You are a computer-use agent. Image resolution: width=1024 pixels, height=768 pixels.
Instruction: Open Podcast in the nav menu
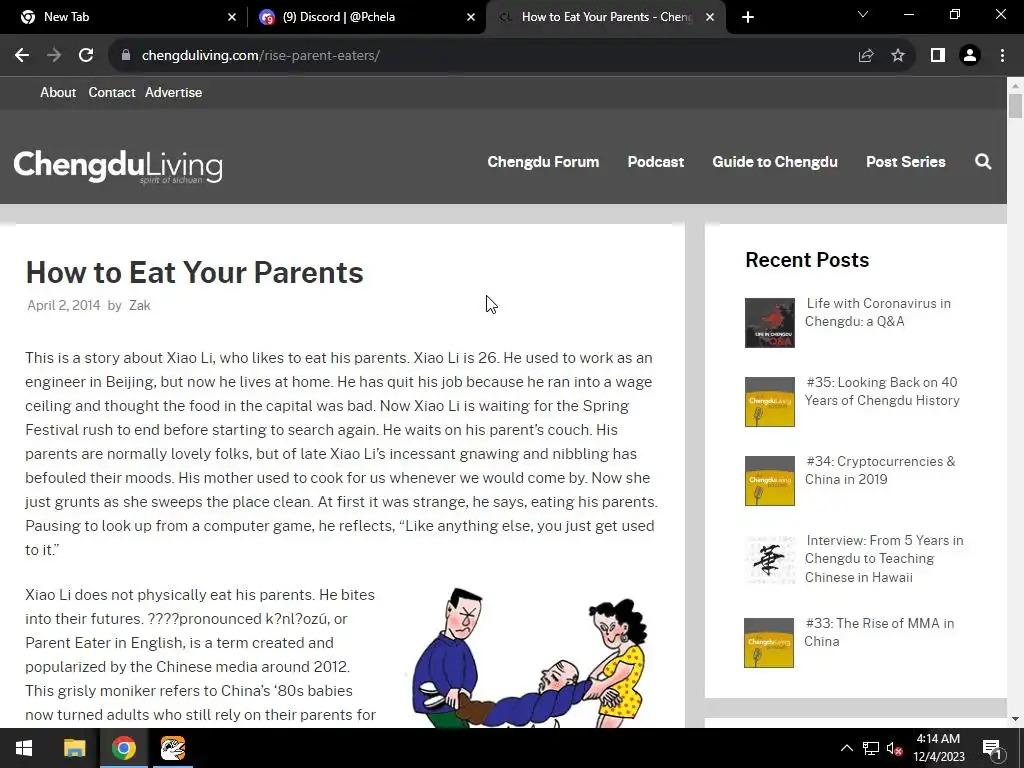656,161
